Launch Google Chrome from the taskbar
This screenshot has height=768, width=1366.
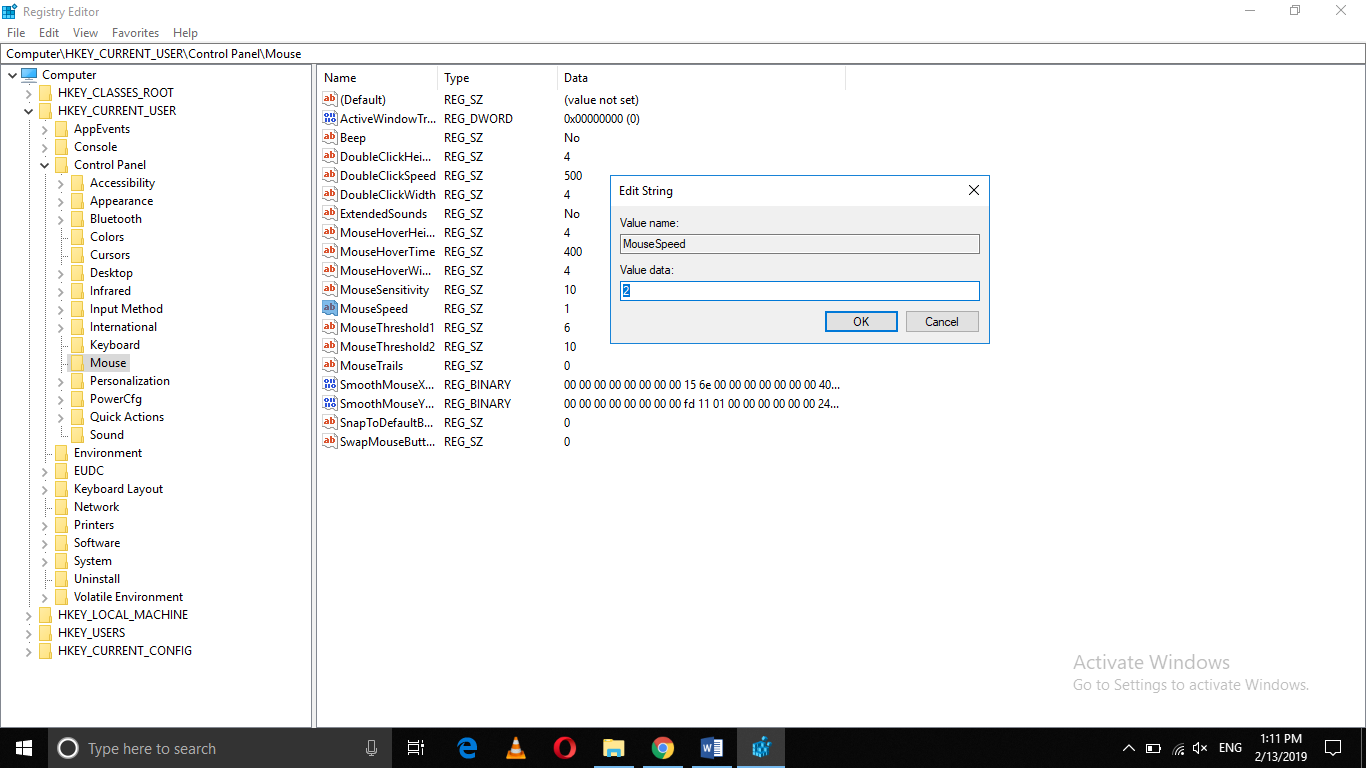[662, 747]
